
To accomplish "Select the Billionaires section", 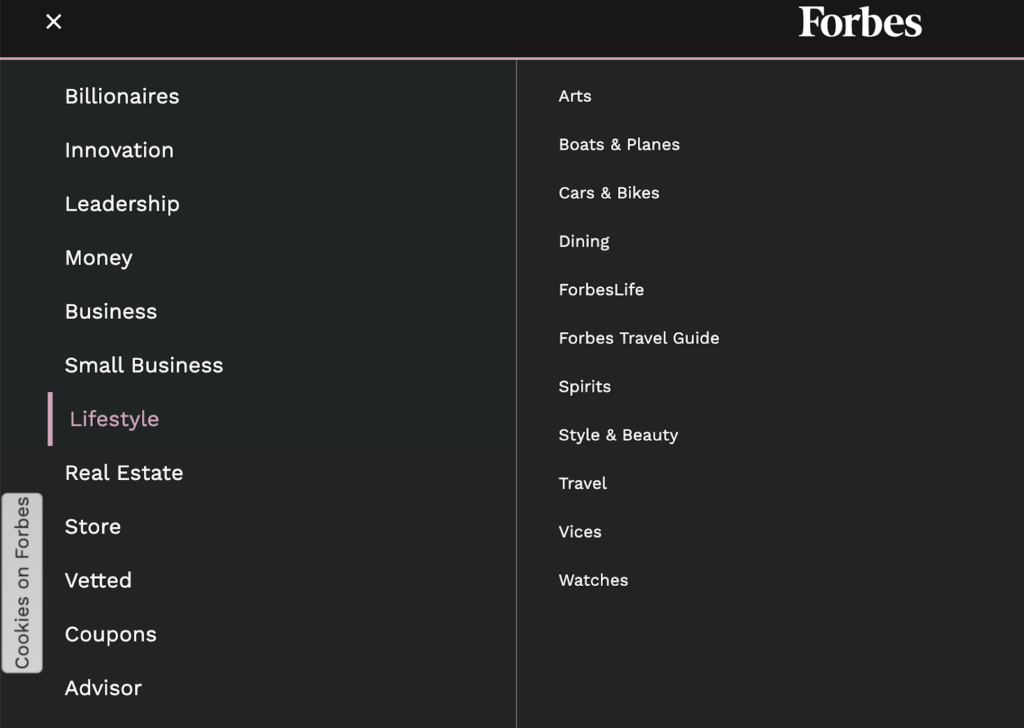I will click(x=121, y=96).
